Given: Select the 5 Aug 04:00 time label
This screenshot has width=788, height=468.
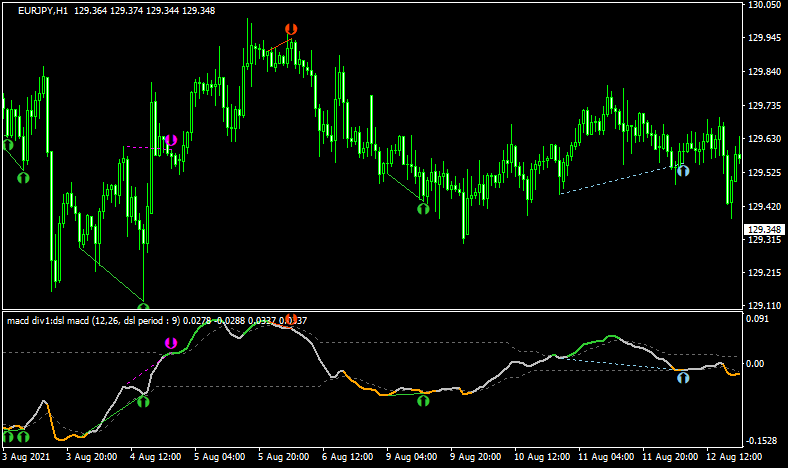Looking at the screenshot, I should (x=220, y=457).
